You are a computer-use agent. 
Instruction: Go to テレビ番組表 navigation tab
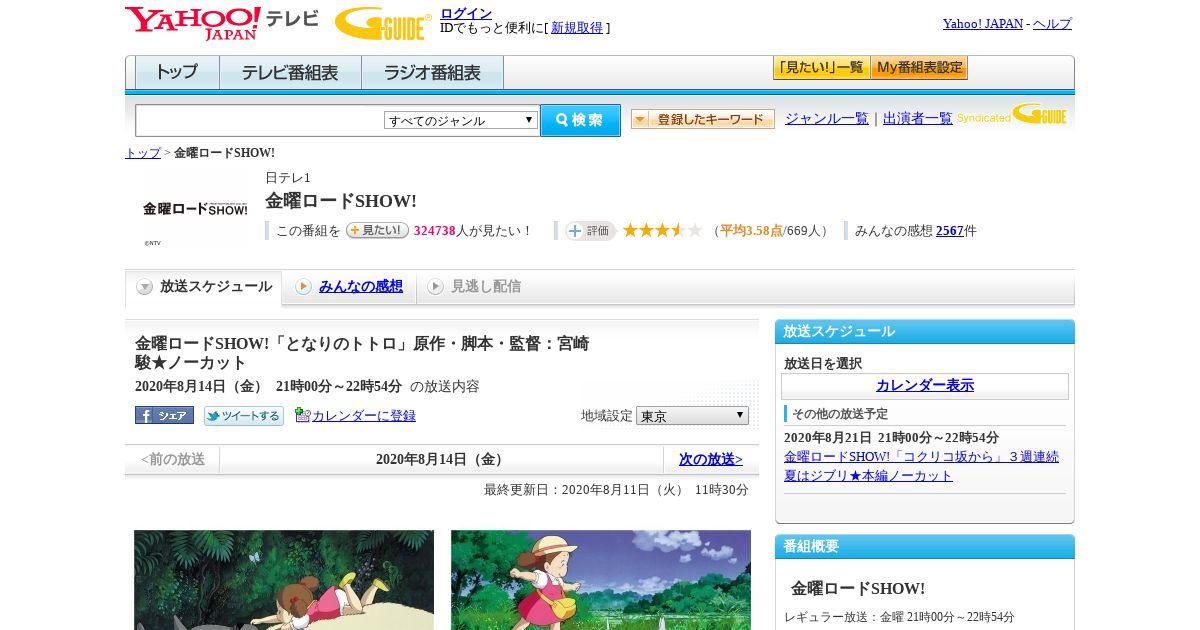click(x=290, y=73)
